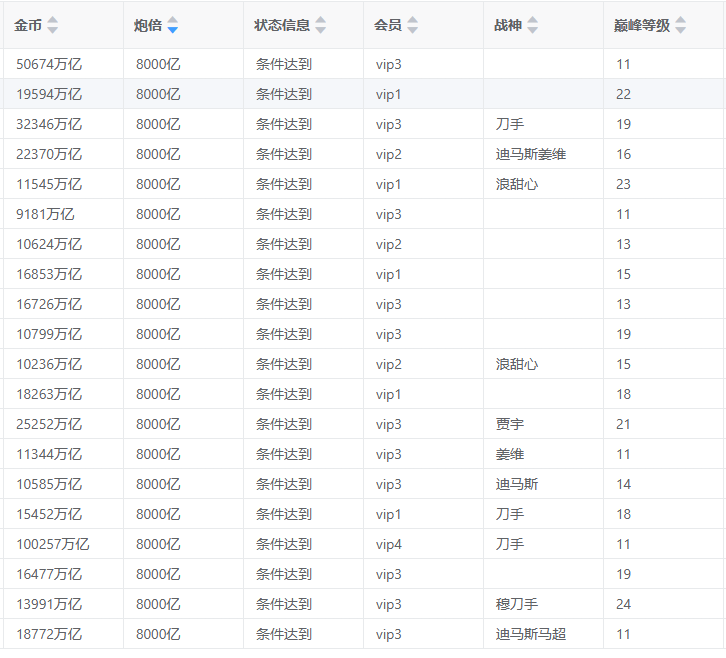Toggle sorting icon beside 状态信息
The height and width of the screenshot is (658, 726).
[x=320, y=25]
